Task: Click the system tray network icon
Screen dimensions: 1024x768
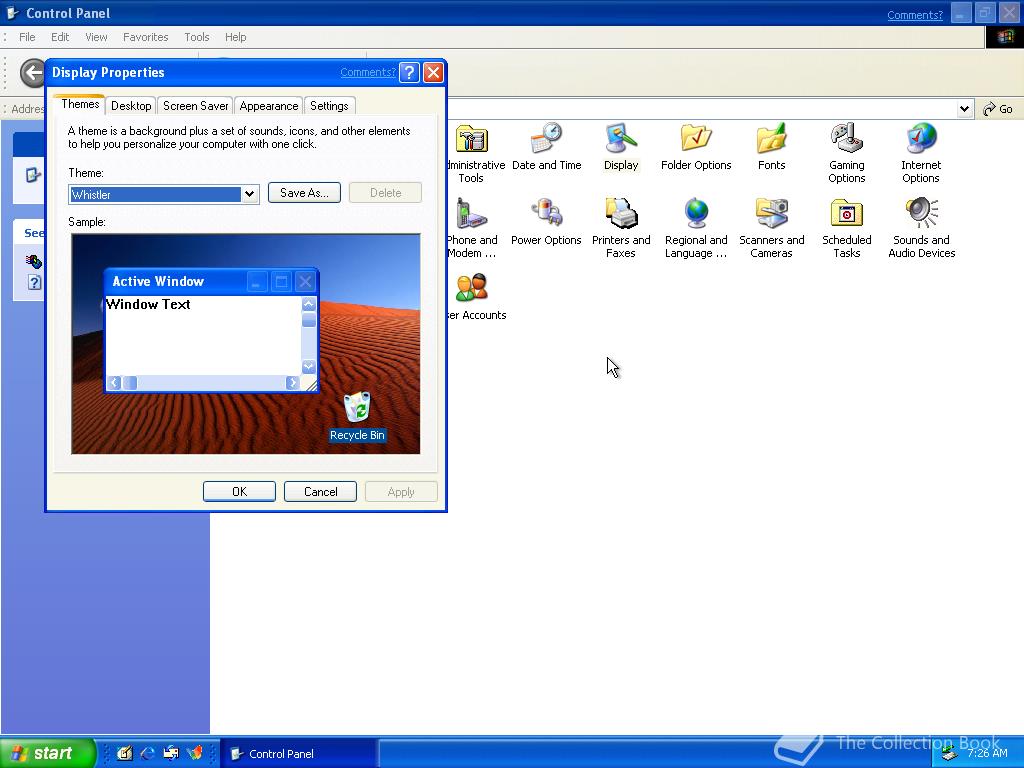Action: click(950, 754)
